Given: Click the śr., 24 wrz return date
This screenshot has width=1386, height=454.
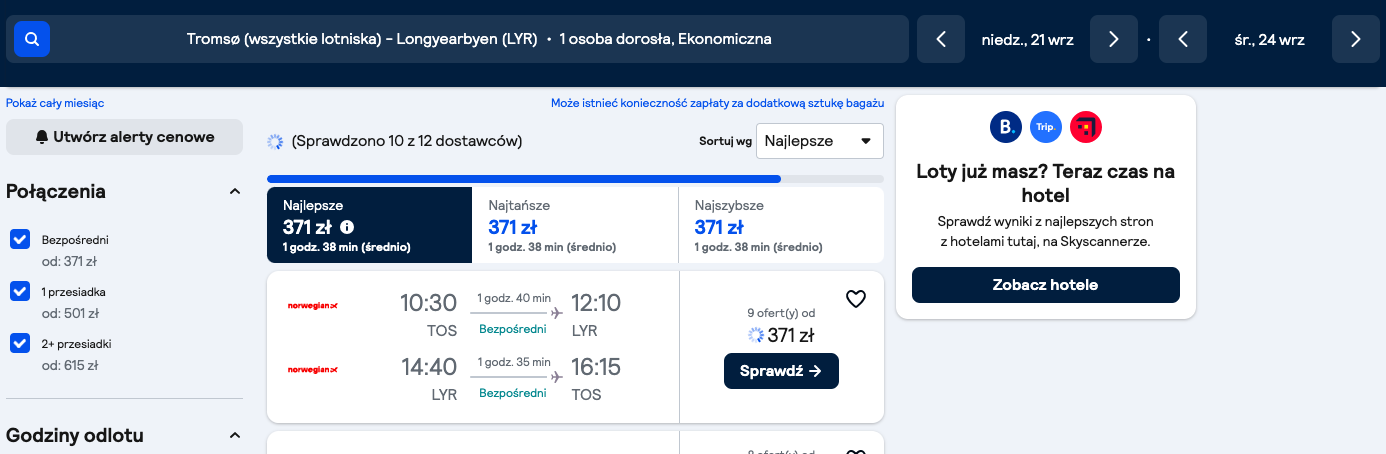Looking at the screenshot, I should [x=1269, y=40].
